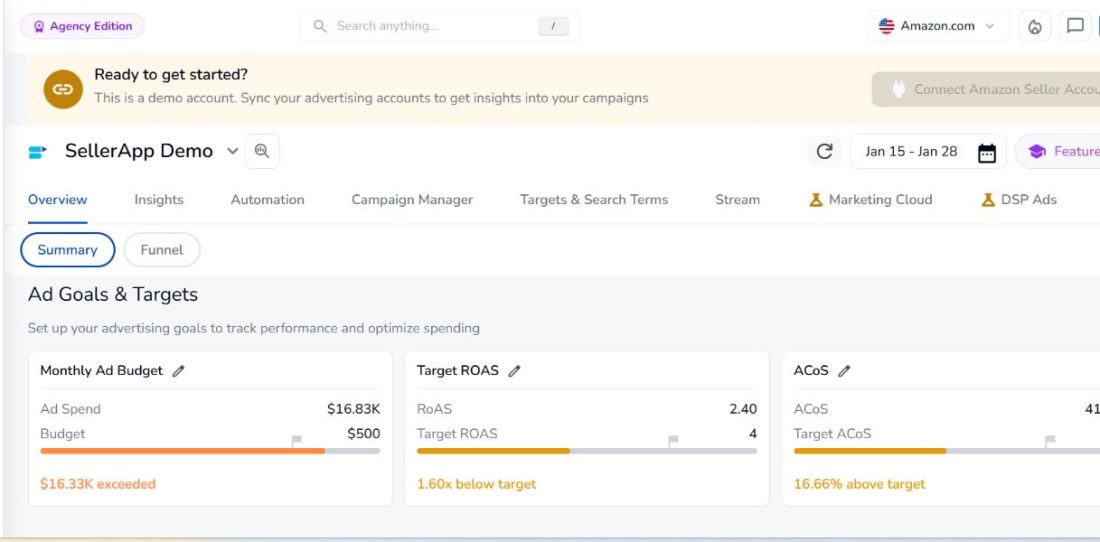This screenshot has height=542, width=1100.
Task: Click the Ad Goals & Targets heading
Action: 113,294
